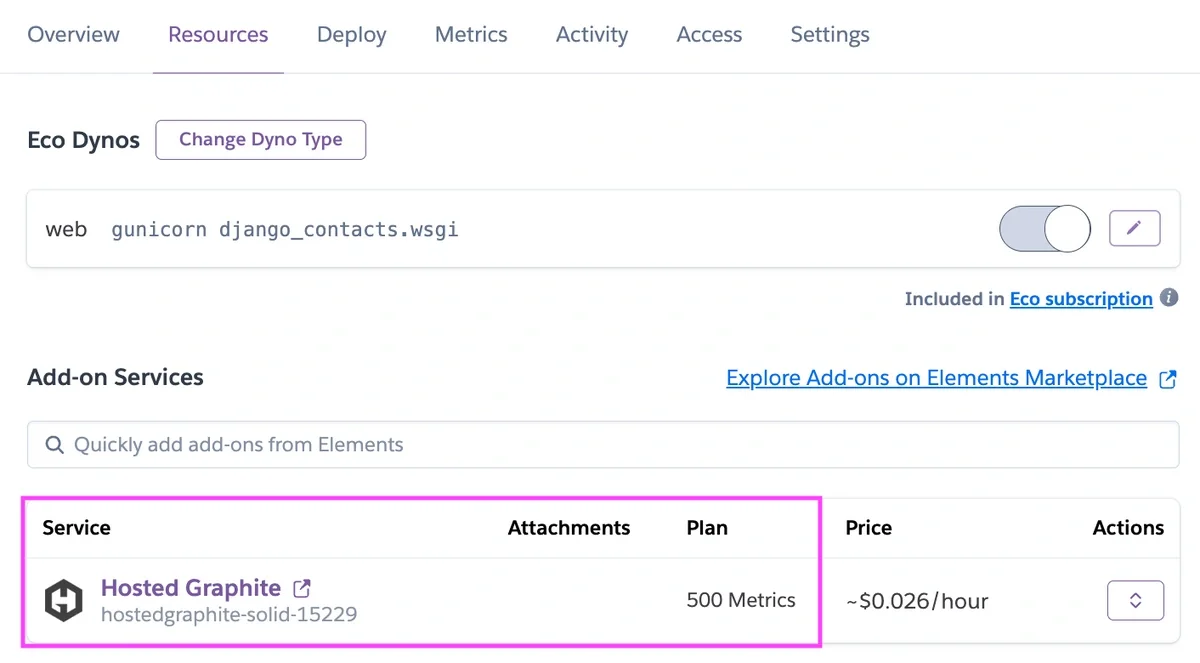Open the Actions dropdown for Hosted Graphite
This screenshot has height=663, width=1200.
(1136, 600)
